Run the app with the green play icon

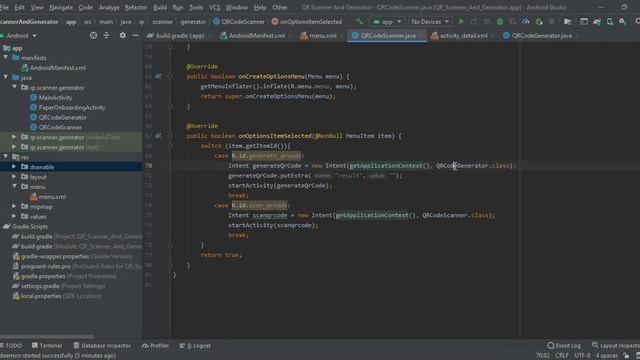(461, 22)
